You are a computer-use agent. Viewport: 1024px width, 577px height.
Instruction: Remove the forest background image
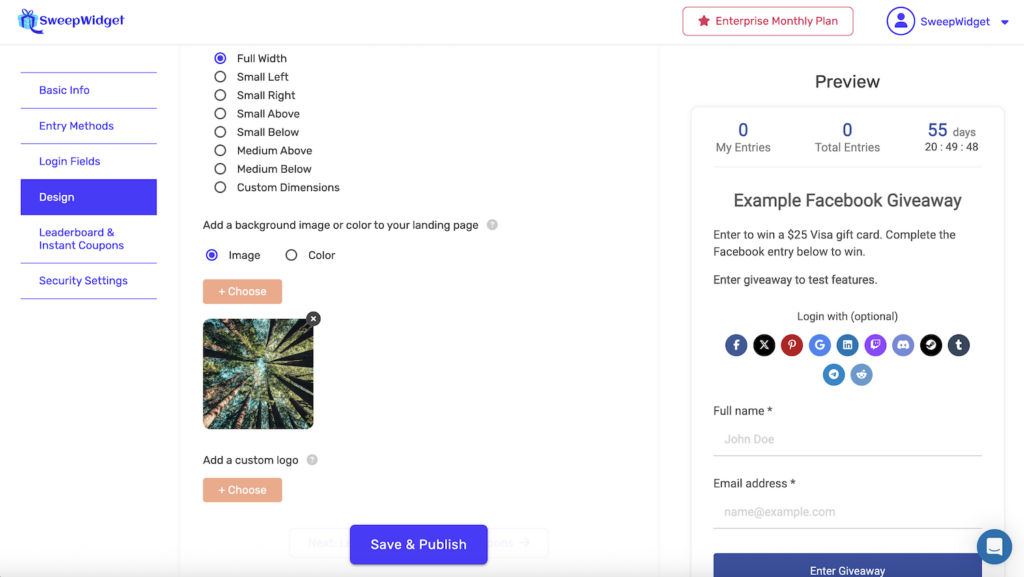pos(313,319)
